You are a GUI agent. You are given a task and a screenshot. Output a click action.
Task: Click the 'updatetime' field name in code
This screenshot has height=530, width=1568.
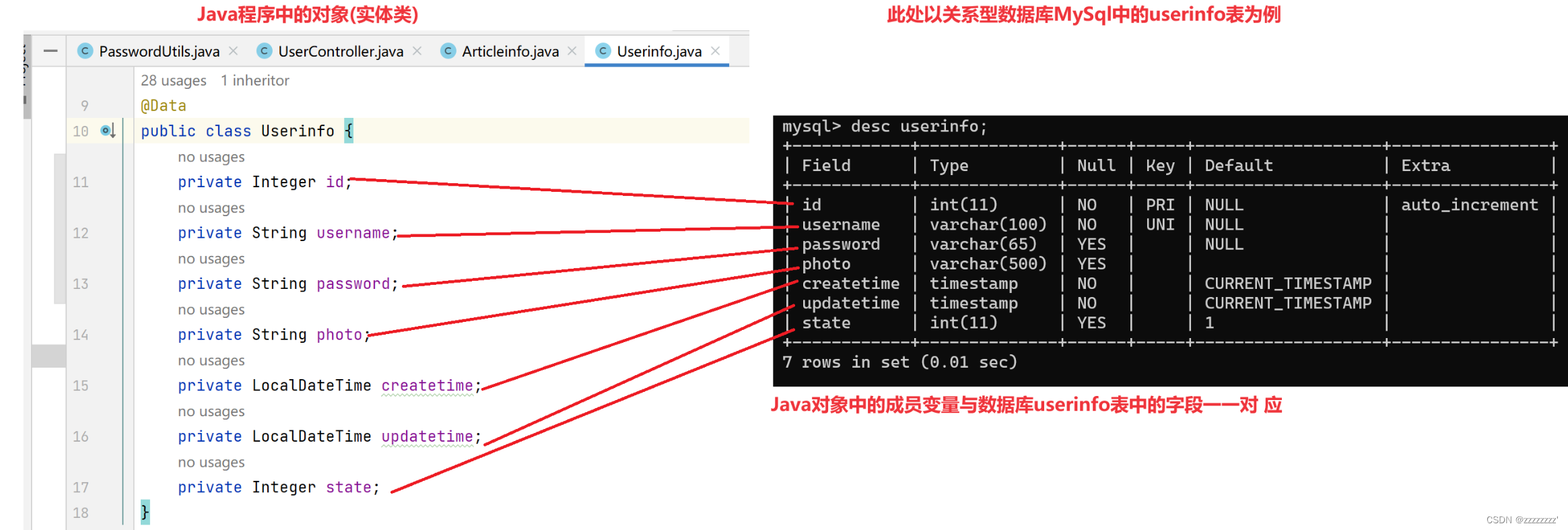pos(427,436)
